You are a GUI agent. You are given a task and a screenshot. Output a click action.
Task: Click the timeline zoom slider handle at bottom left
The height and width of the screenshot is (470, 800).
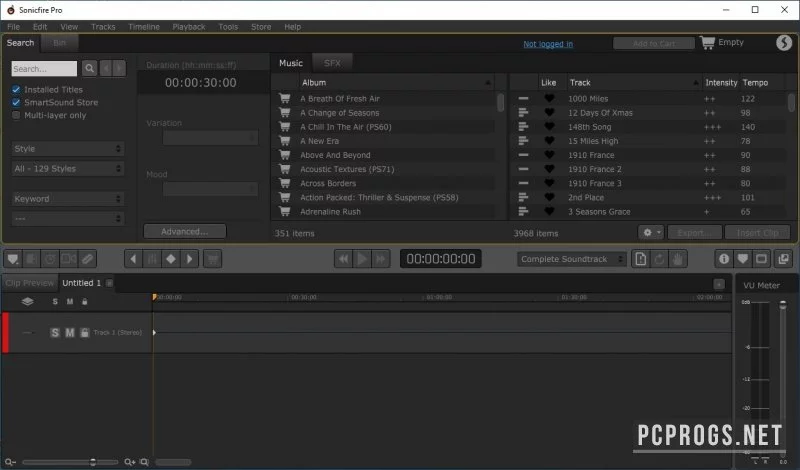(x=93, y=462)
